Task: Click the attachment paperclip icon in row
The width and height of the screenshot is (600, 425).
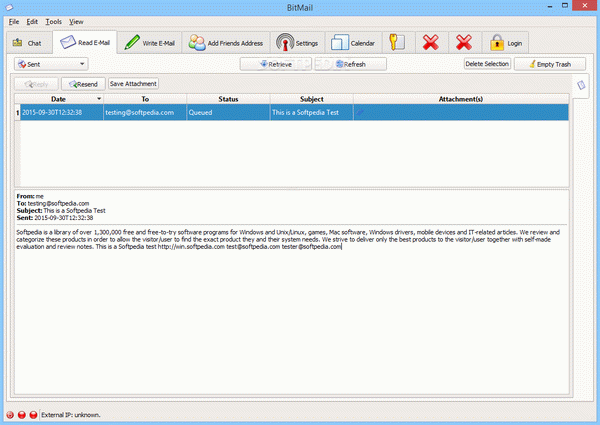Action: coord(360,112)
